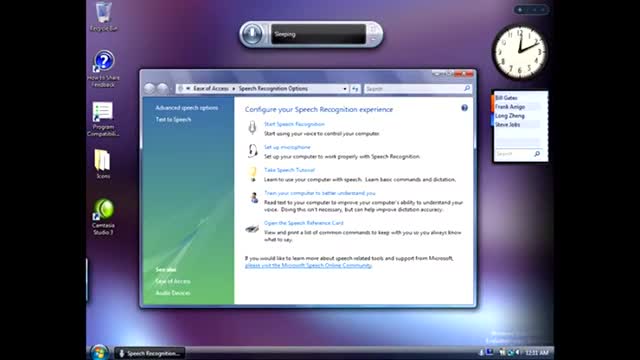Click the Speech Tutorial lightbulb icon

253,173
